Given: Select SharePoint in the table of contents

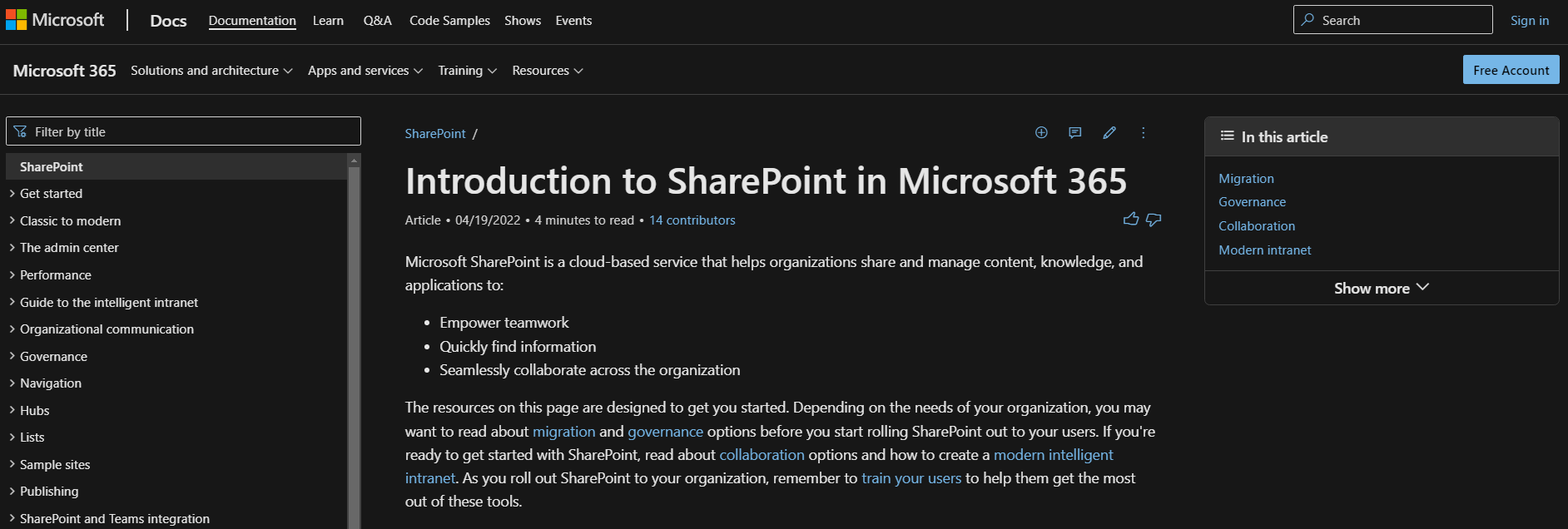Looking at the screenshot, I should coord(176,166).
